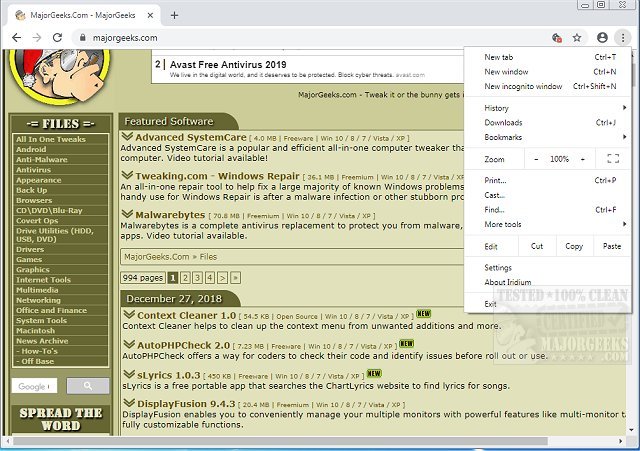Viewport: 640px width, 451px height.
Task: Click the fullscreen zoom icon
Action: pos(613,159)
